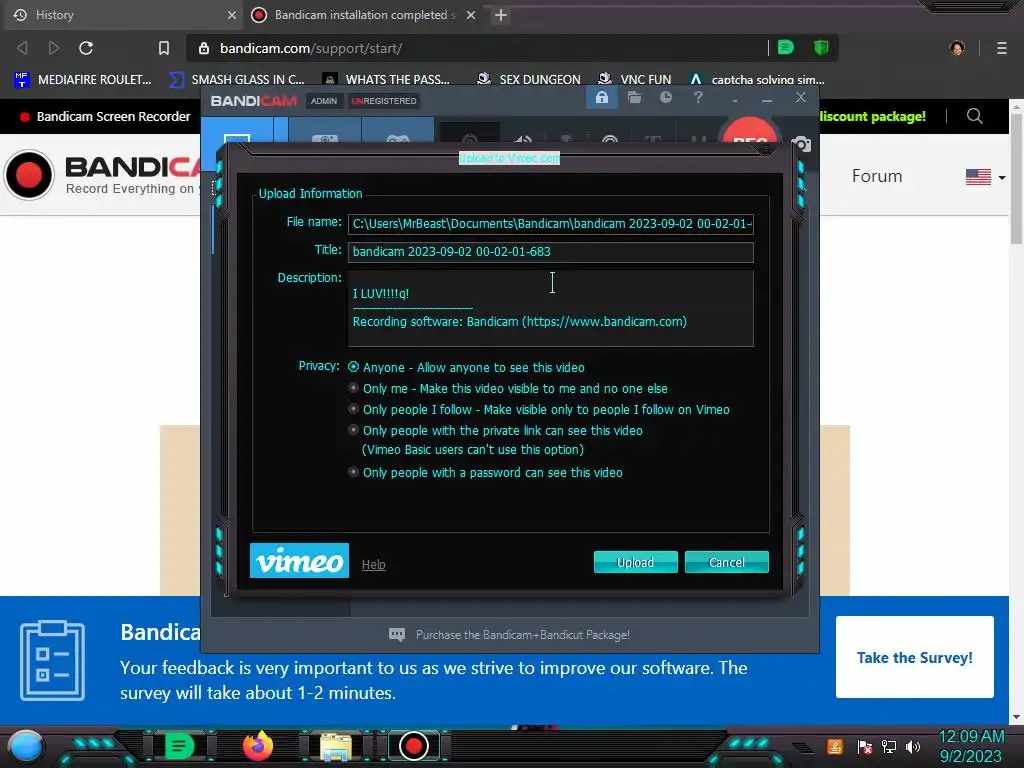Click the Description text area
This screenshot has height=768, width=1024.
coord(551,308)
